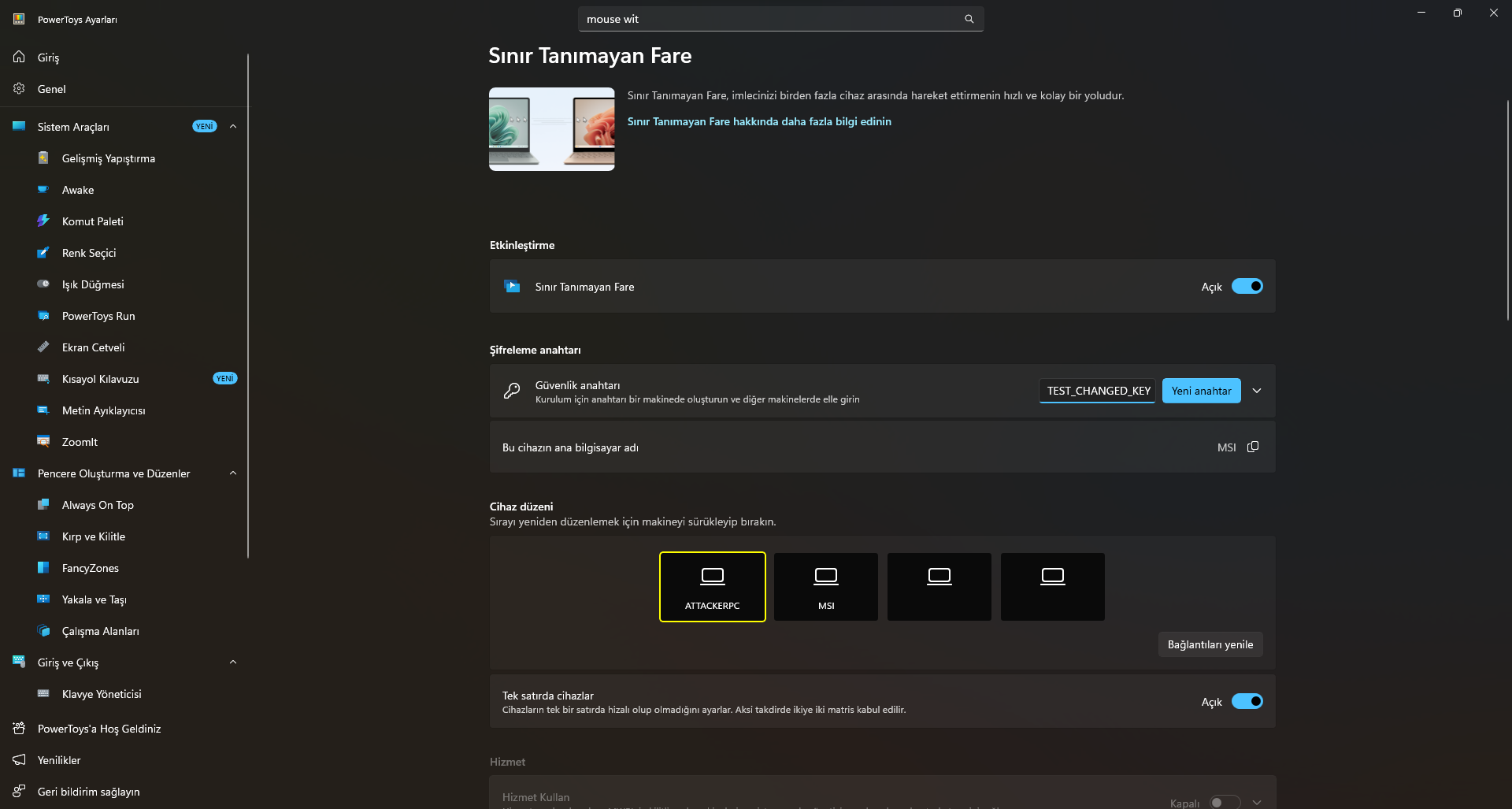The height and width of the screenshot is (809, 1512).
Task: Click the sidebar navigation scrollbar
Action: pos(248,306)
